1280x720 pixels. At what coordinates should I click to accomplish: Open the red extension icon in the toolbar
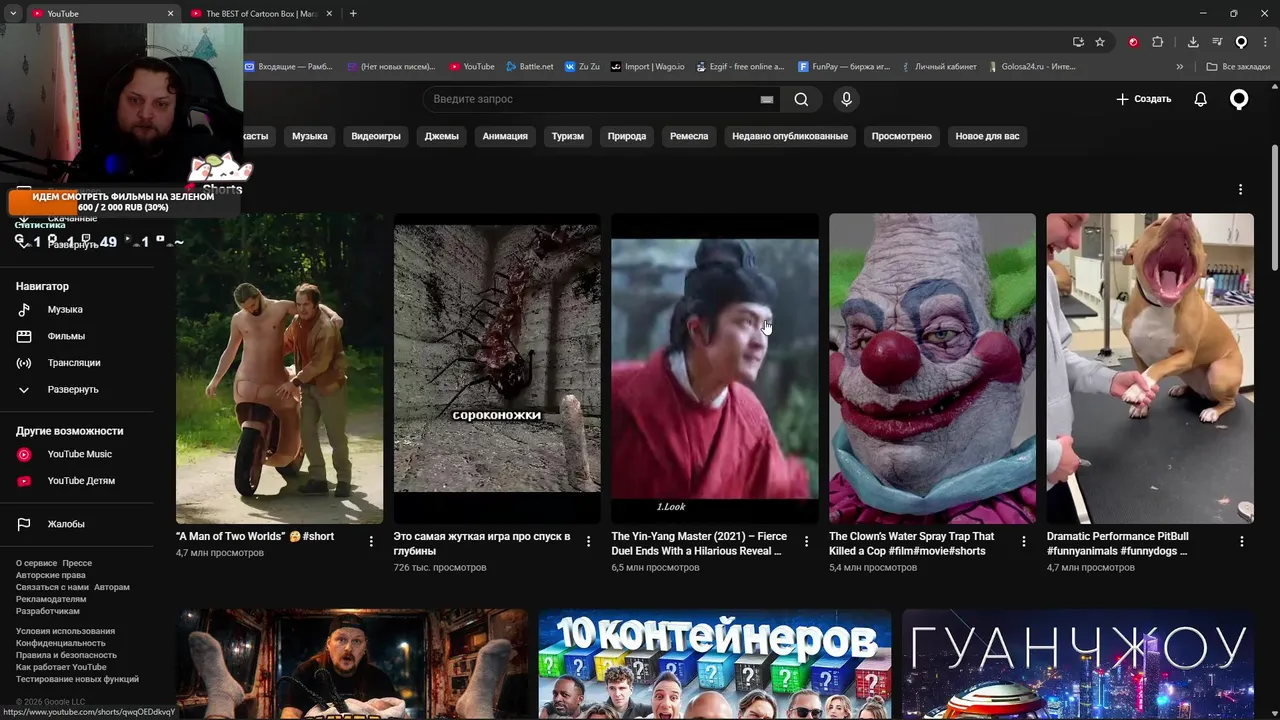click(1133, 42)
